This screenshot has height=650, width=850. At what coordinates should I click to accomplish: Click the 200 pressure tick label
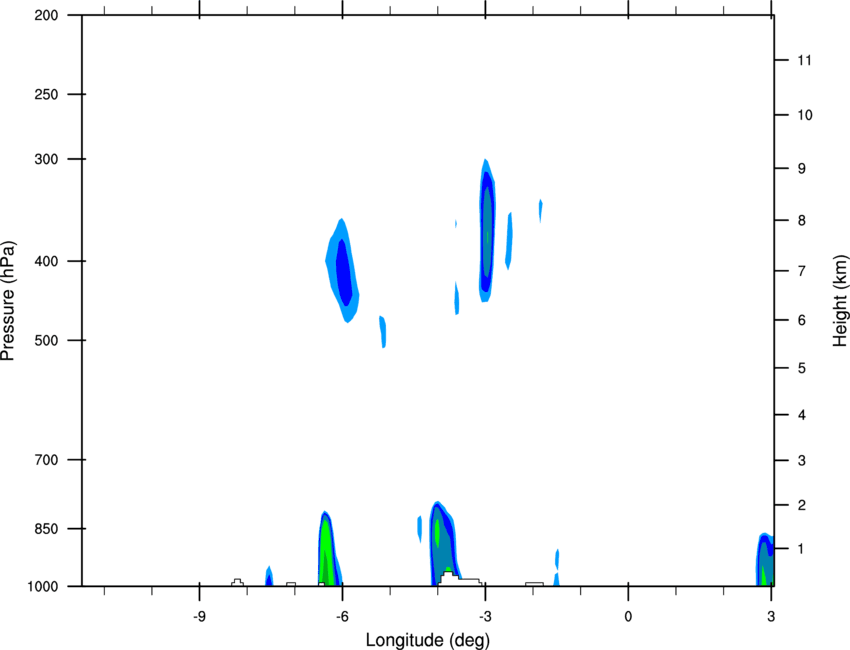click(x=46, y=15)
